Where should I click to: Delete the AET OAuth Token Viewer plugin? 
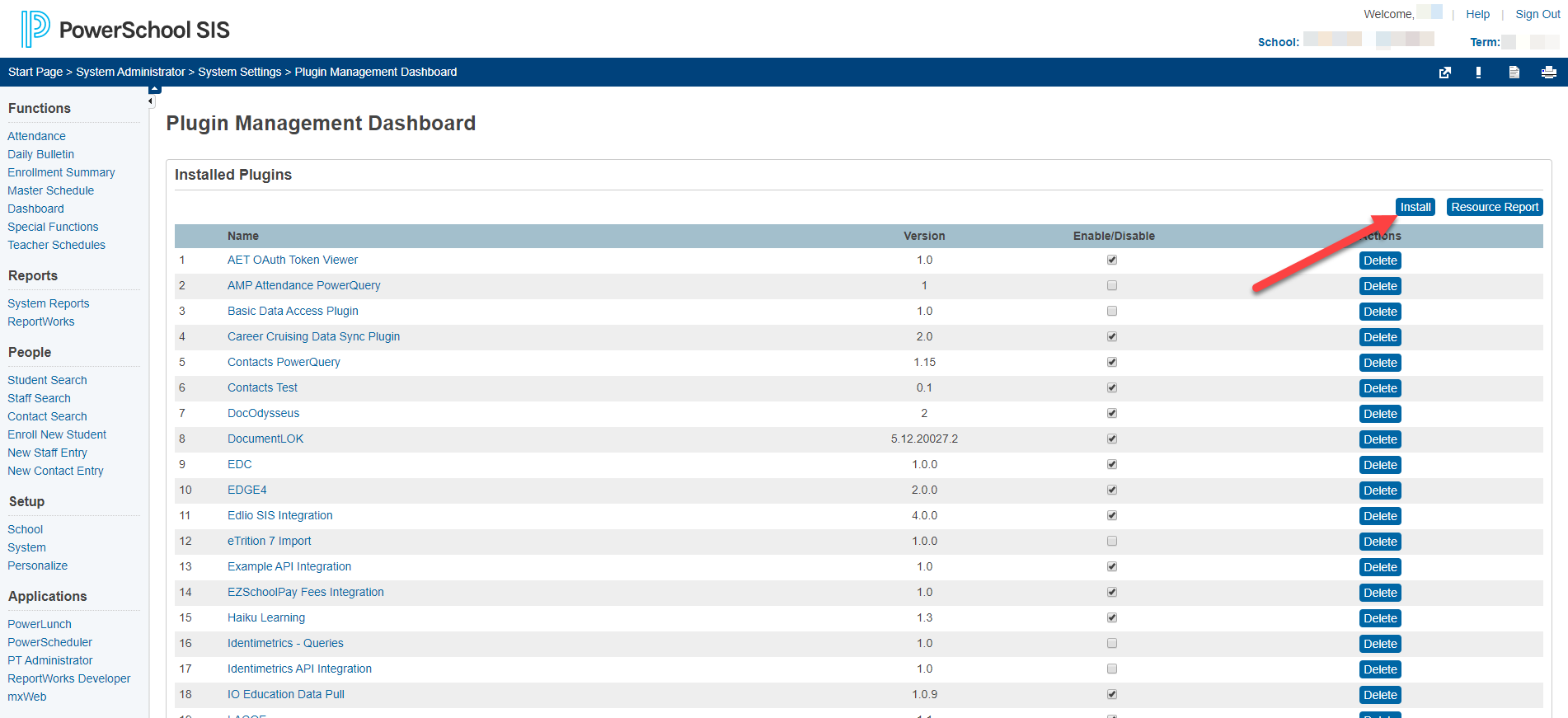tap(1380, 260)
